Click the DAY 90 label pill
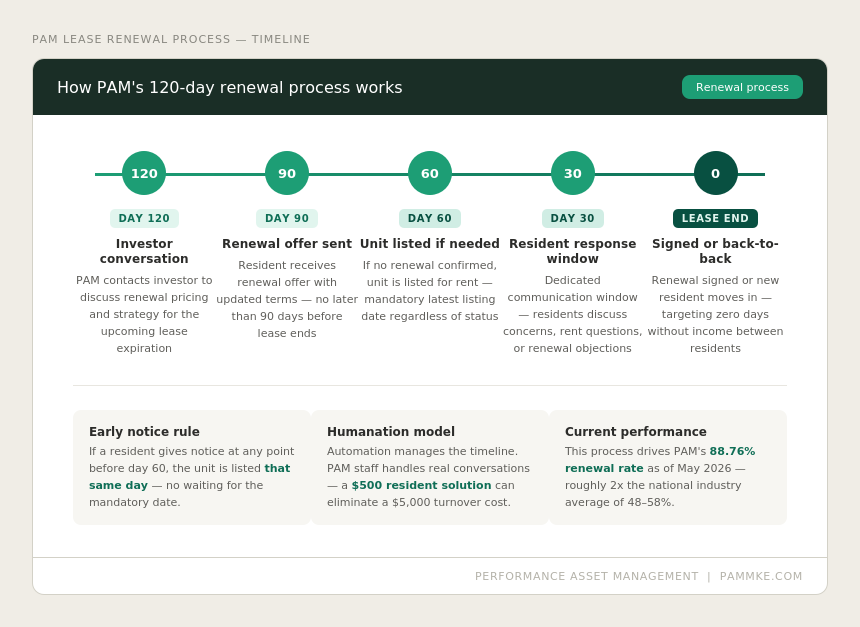 [287, 218]
